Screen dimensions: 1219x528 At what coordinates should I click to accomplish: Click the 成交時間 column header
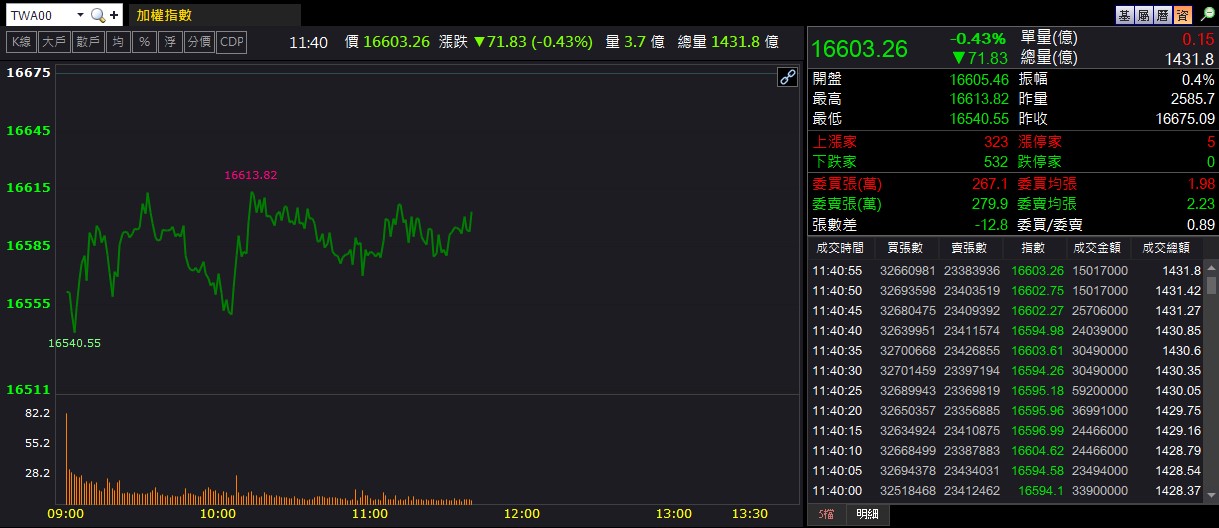[x=840, y=248]
